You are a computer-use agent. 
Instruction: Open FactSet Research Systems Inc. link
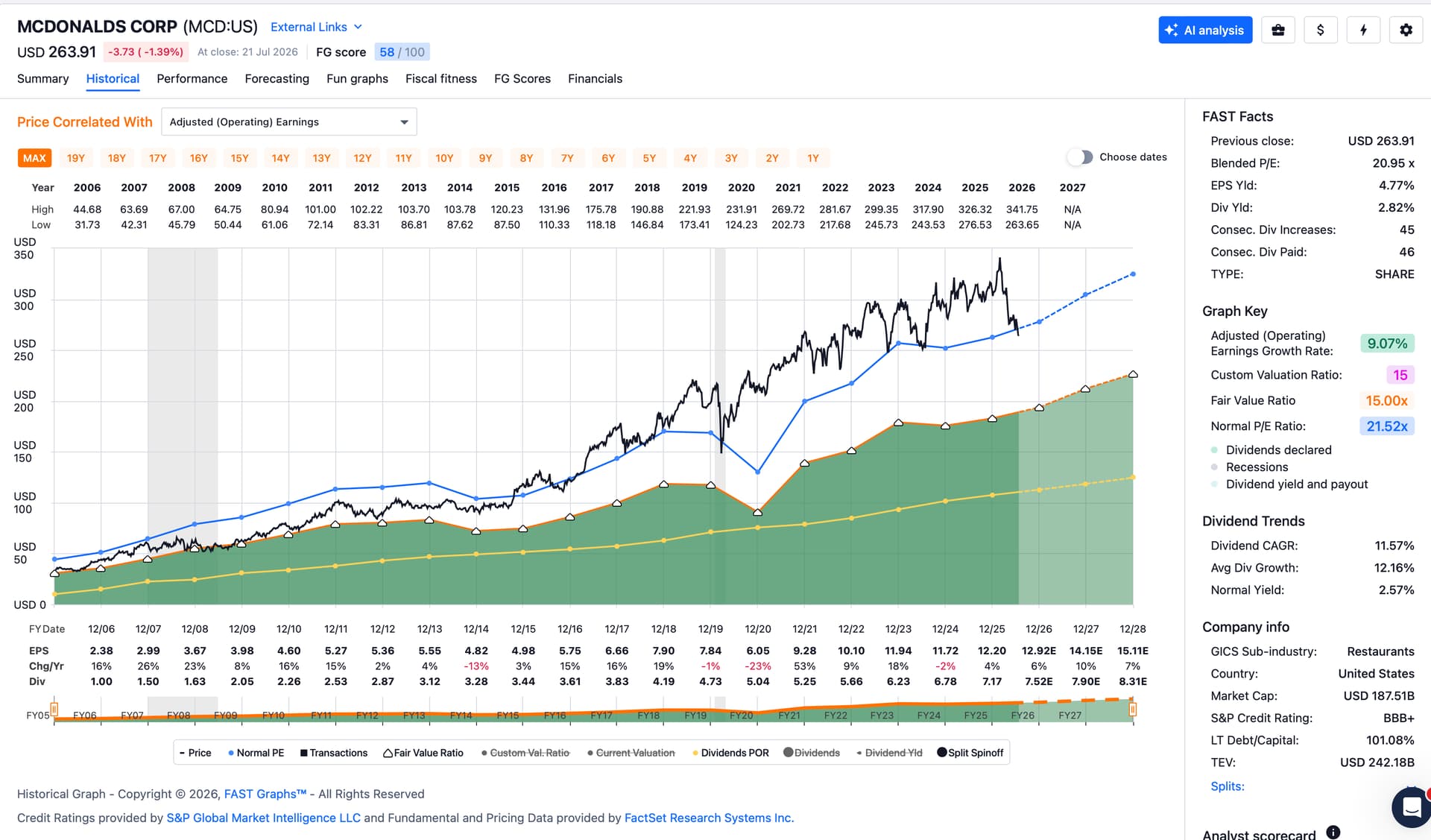coord(709,818)
